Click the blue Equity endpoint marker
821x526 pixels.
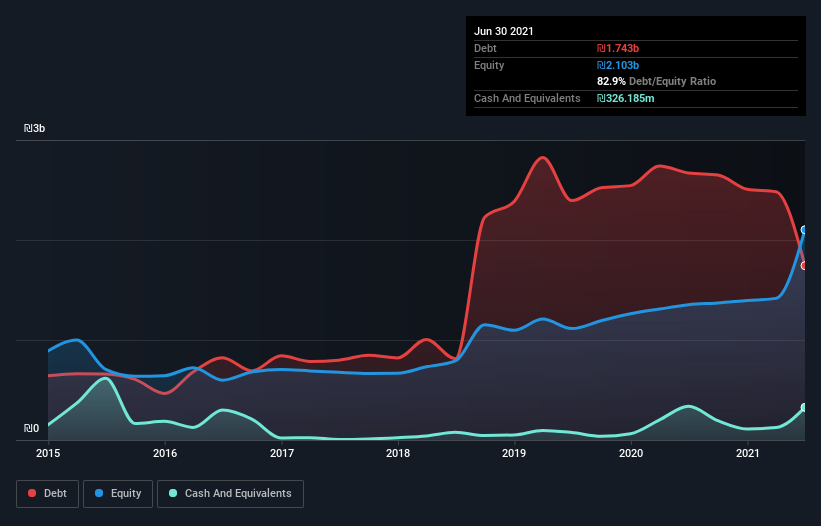tap(805, 230)
